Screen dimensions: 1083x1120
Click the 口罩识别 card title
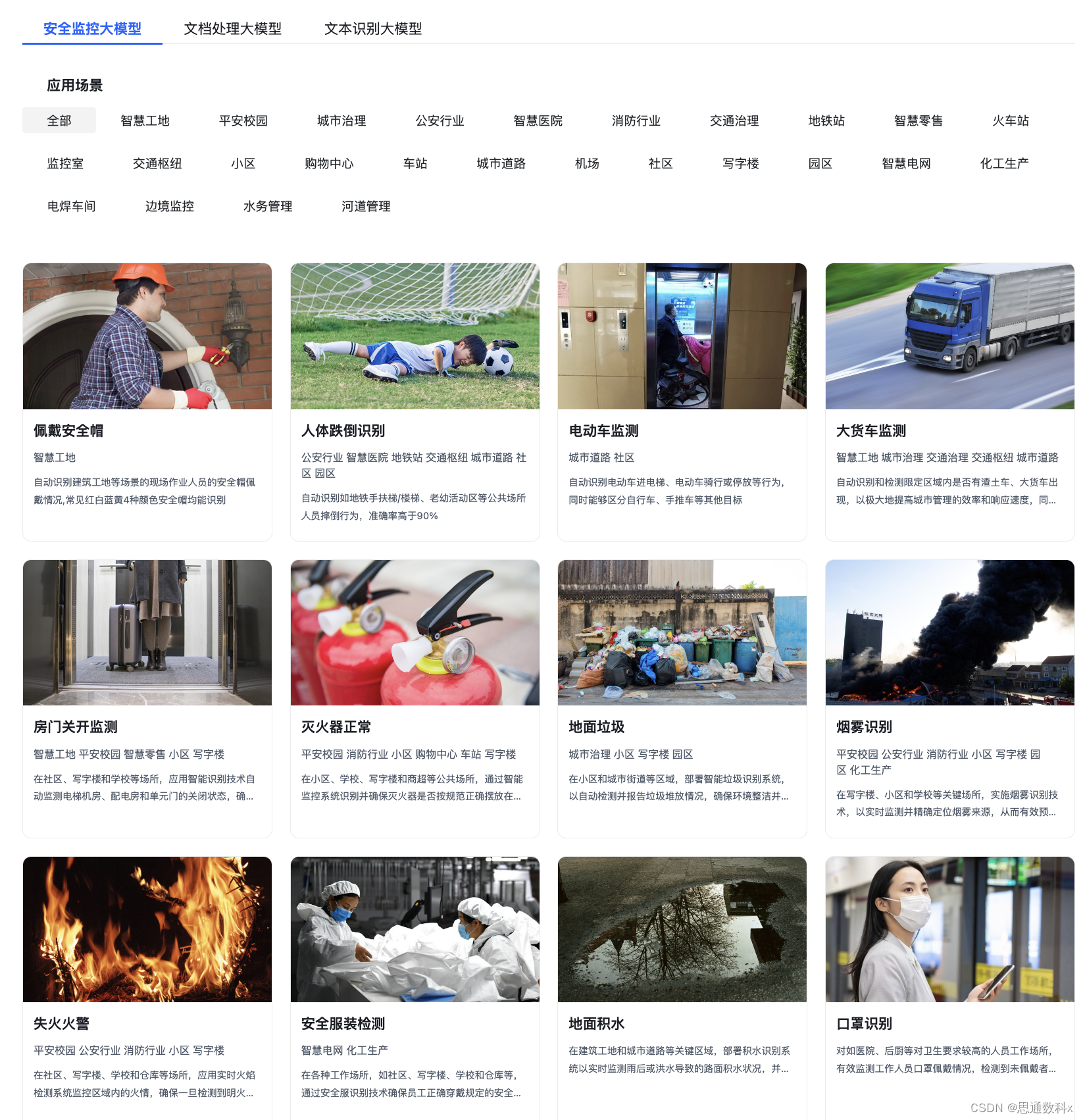[864, 1024]
